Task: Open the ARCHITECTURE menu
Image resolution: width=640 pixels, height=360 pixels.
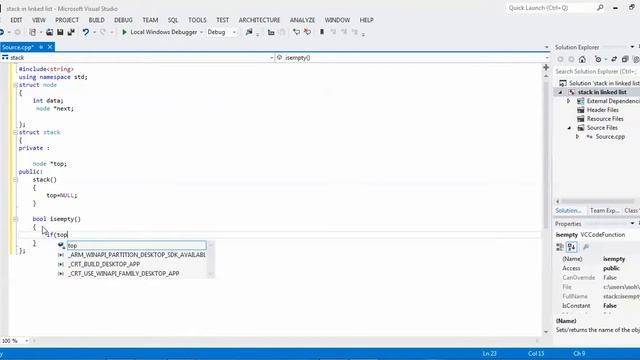Action: [x=259, y=20]
